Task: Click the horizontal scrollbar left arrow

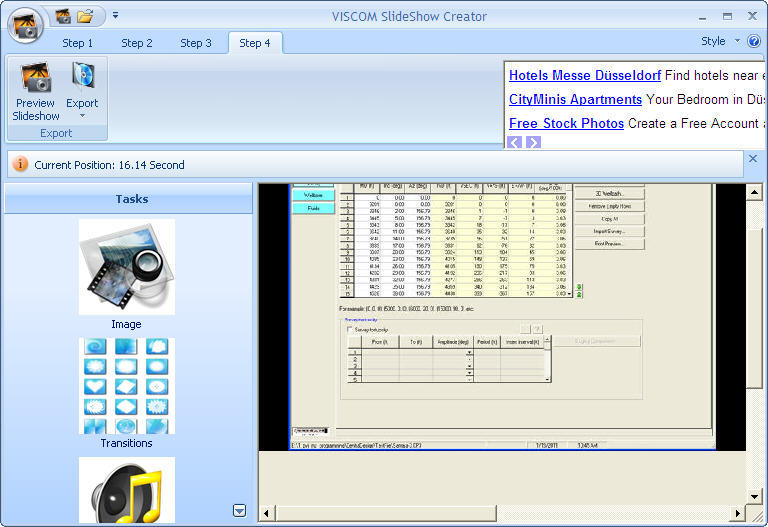Action: pyautogui.click(x=266, y=513)
